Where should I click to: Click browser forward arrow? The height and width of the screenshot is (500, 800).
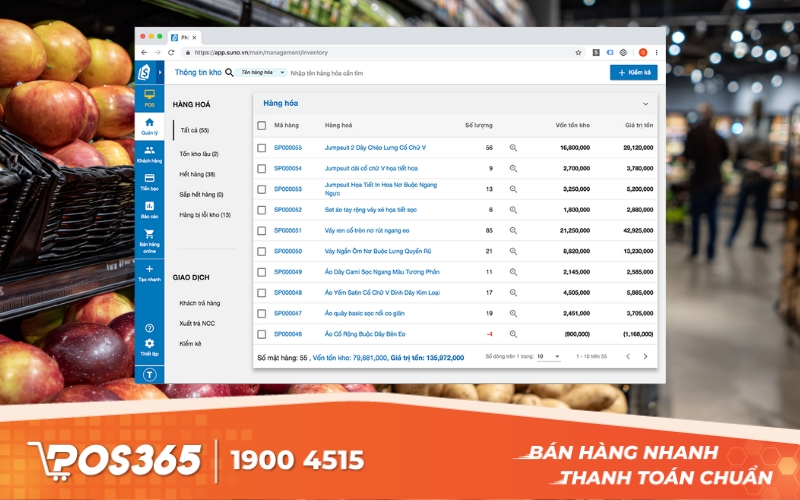[x=157, y=52]
